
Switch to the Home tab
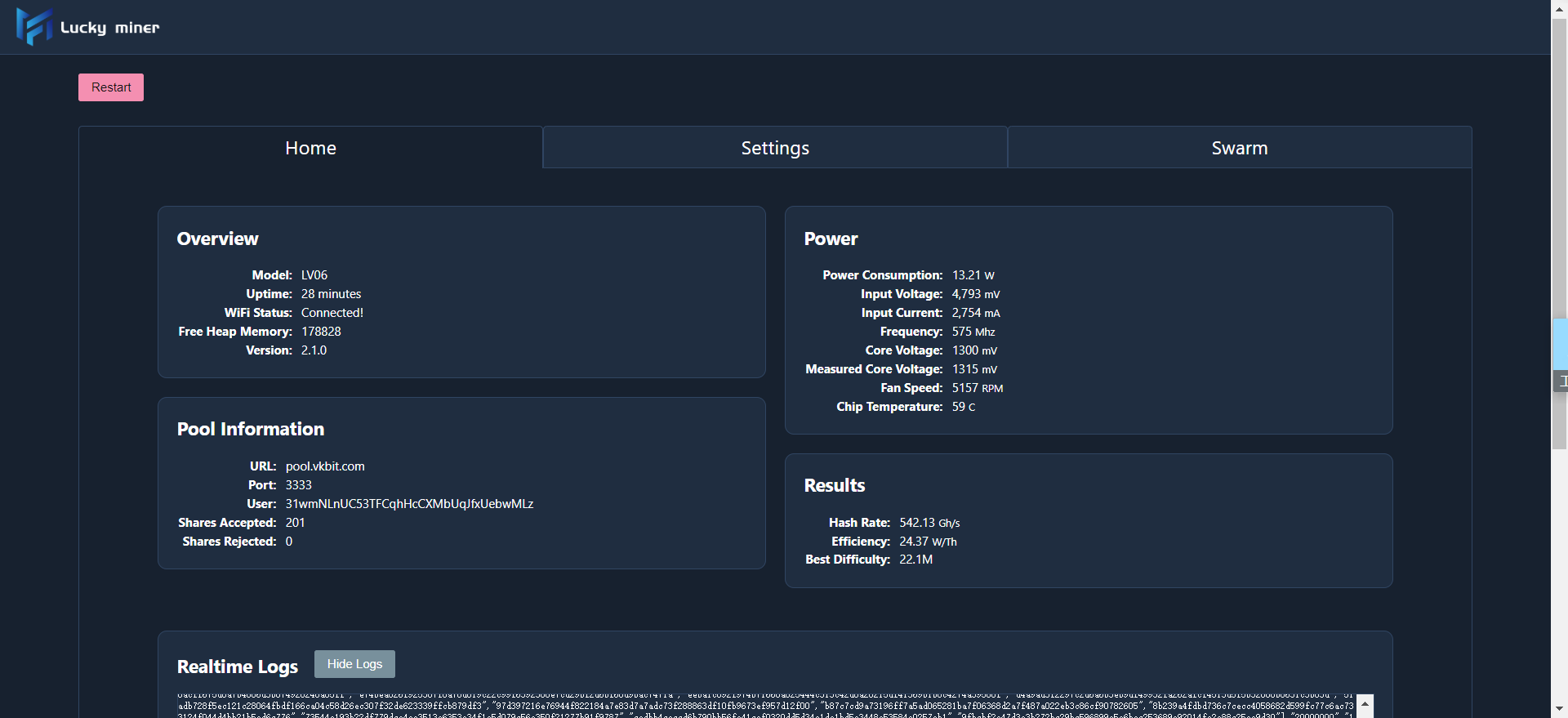click(x=310, y=148)
